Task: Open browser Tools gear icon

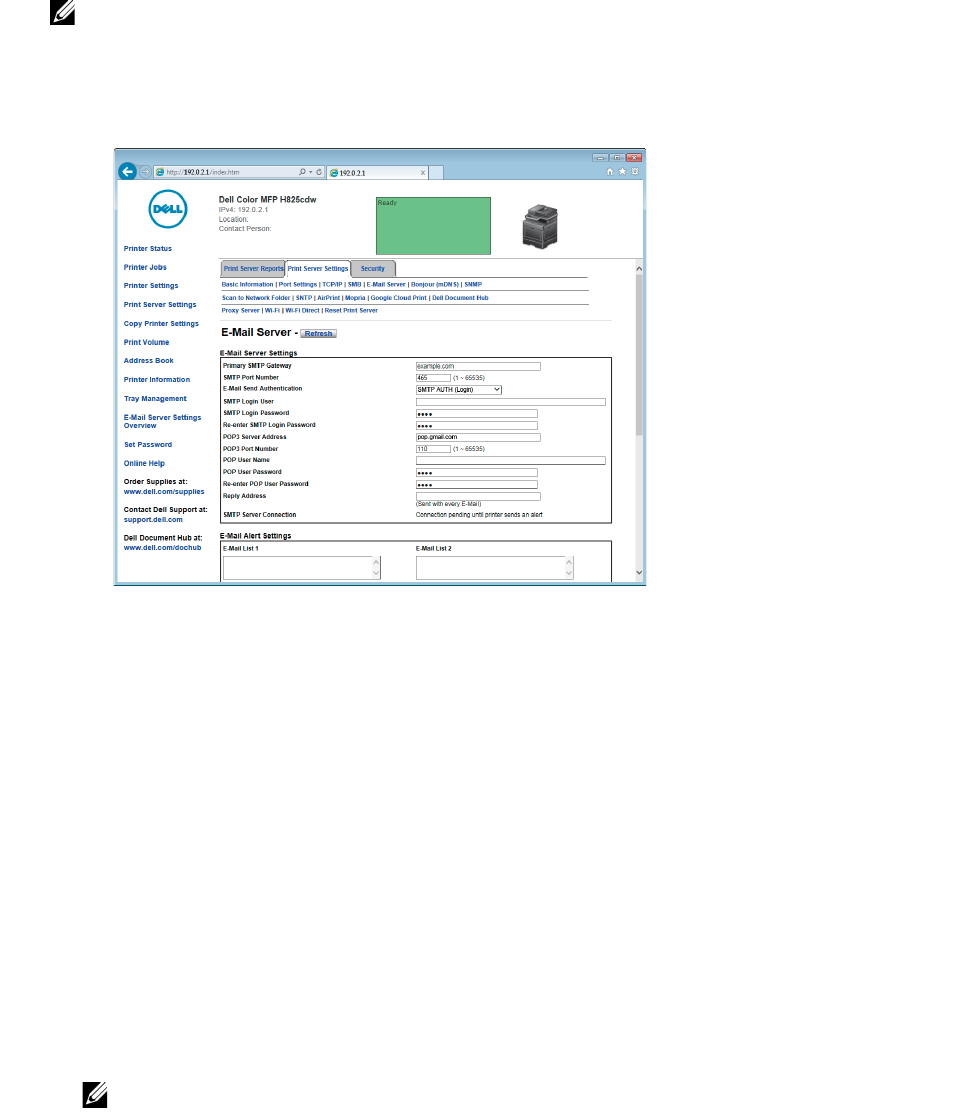Action: pos(635,172)
